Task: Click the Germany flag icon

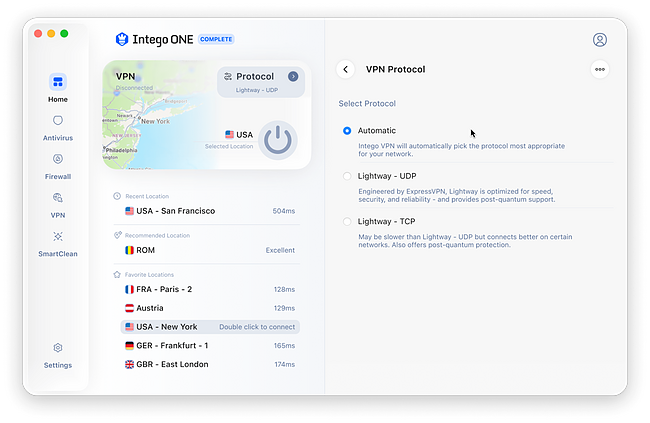Action: click(x=129, y=345)
